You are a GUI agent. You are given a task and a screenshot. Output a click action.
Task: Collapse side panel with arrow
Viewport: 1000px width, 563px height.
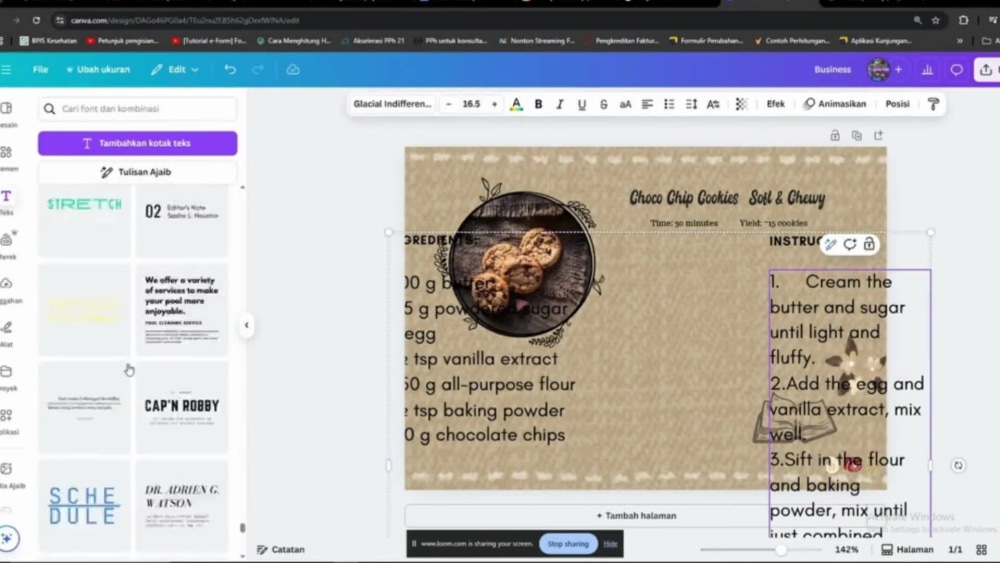tap(247, 325)
